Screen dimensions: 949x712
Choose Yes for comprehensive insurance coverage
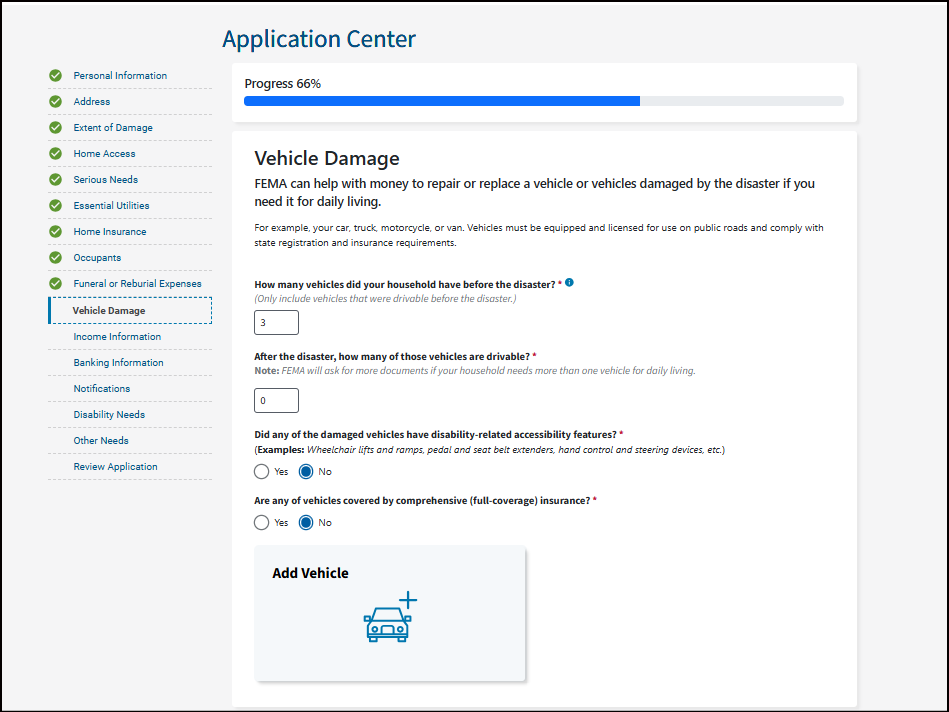pyautogui.click(x=262, y=522)
